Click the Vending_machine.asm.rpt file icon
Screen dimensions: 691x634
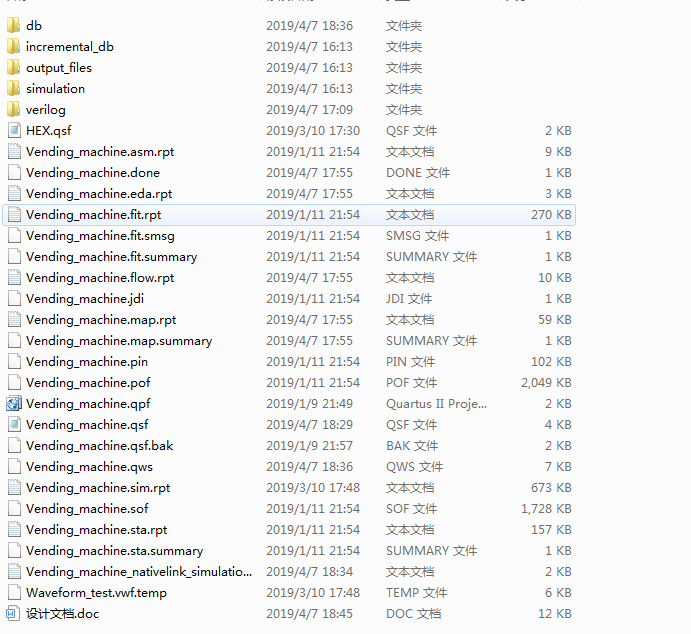[x=14, y=152]
